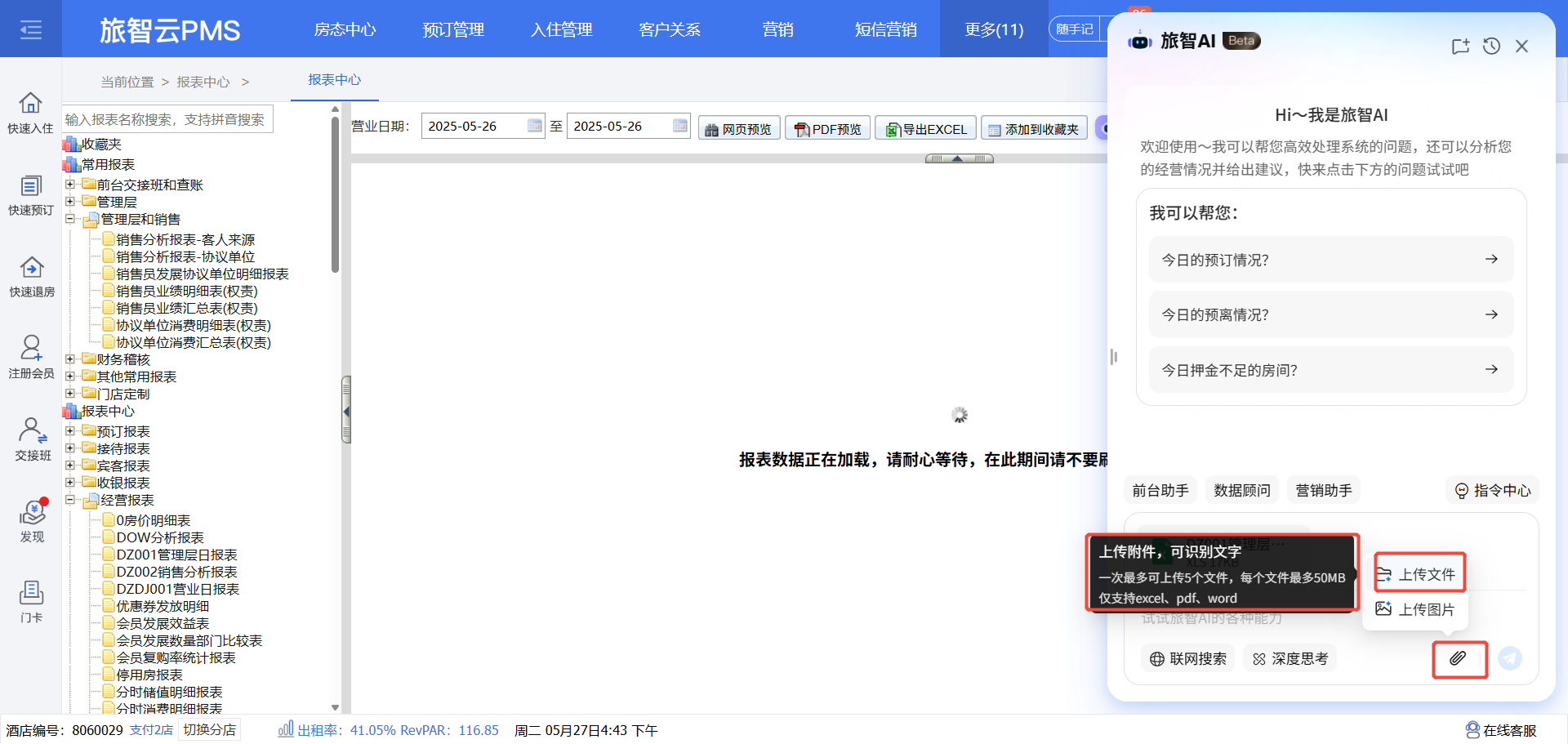Open 预订管理 menu
This screenshot has height=744, width=1568.
[453, 29]
